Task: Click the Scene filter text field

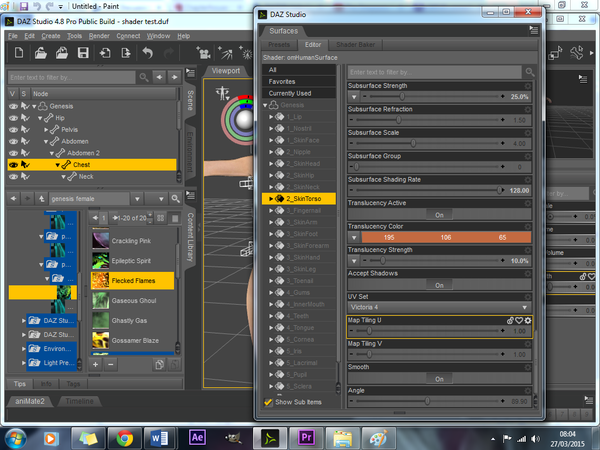Action: [72, 77]
